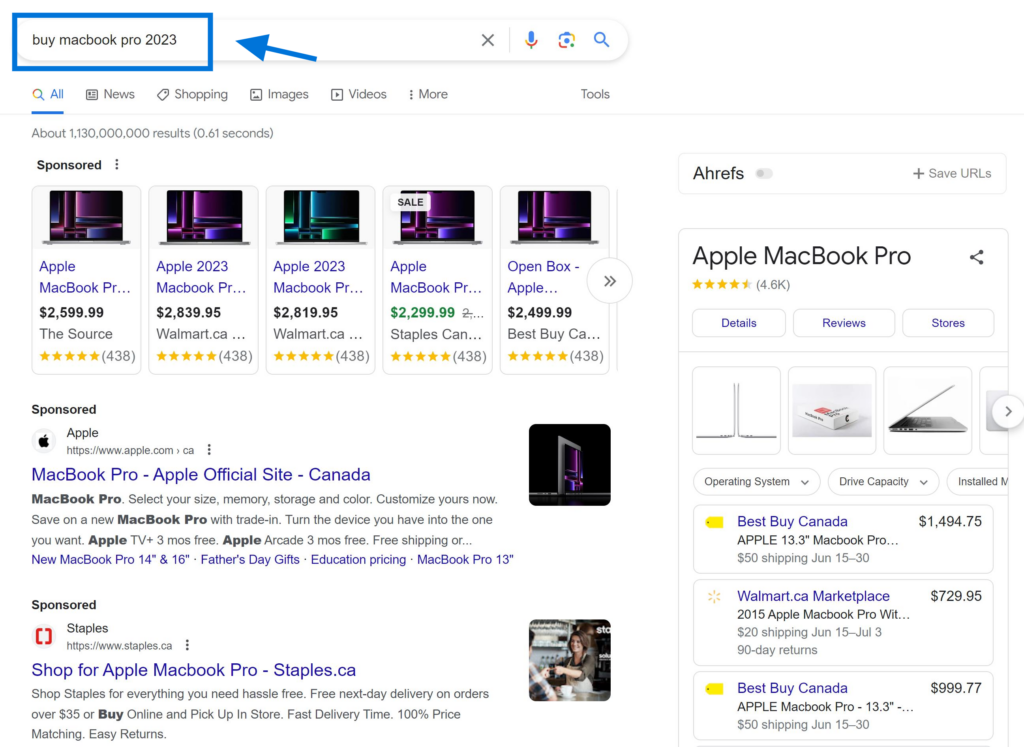Open the three-dot menu beside the Apple result
Screen dimensions: 1024x747
point(208,449)
